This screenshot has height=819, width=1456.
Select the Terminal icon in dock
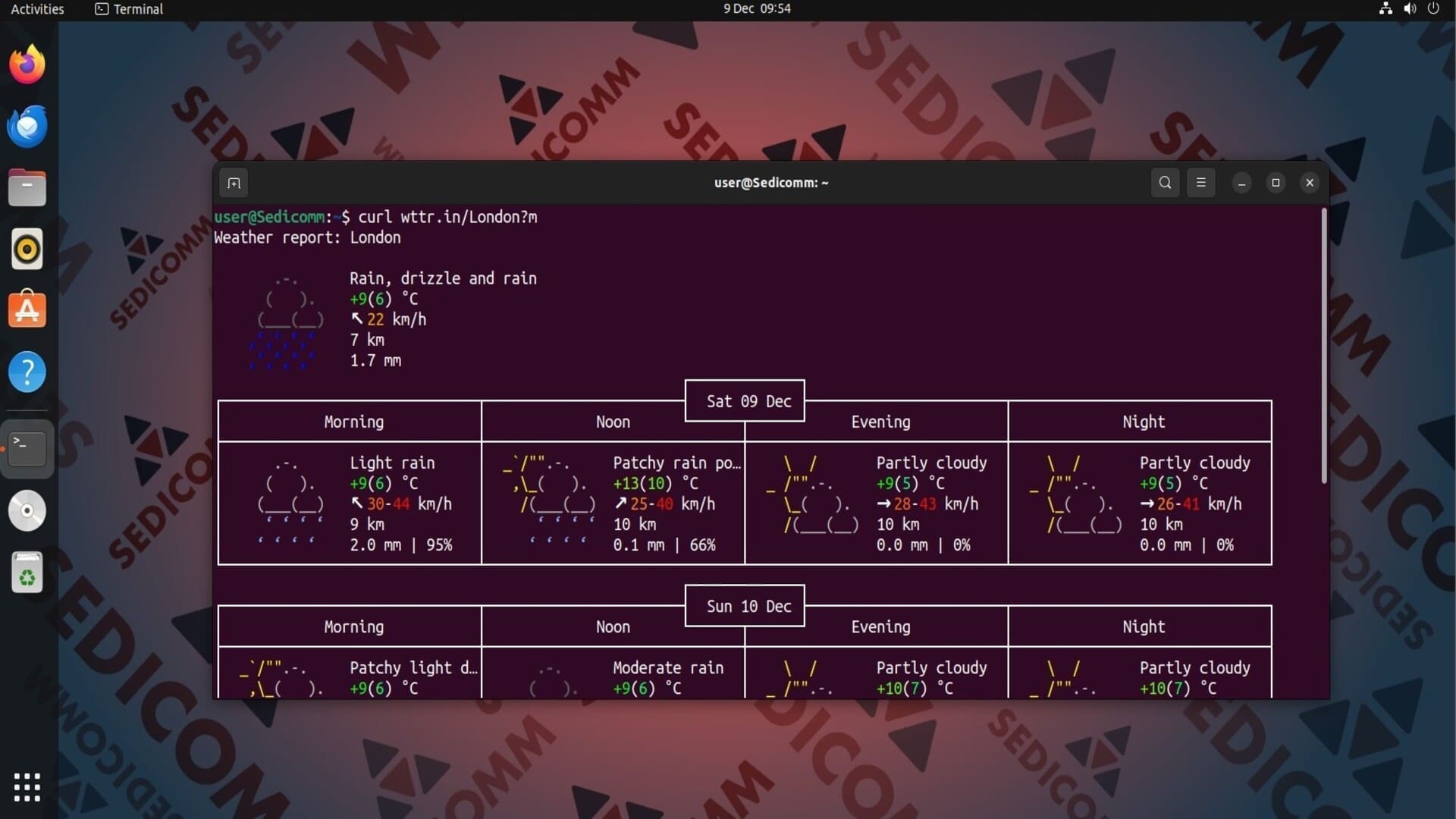[x=27, y=448]
